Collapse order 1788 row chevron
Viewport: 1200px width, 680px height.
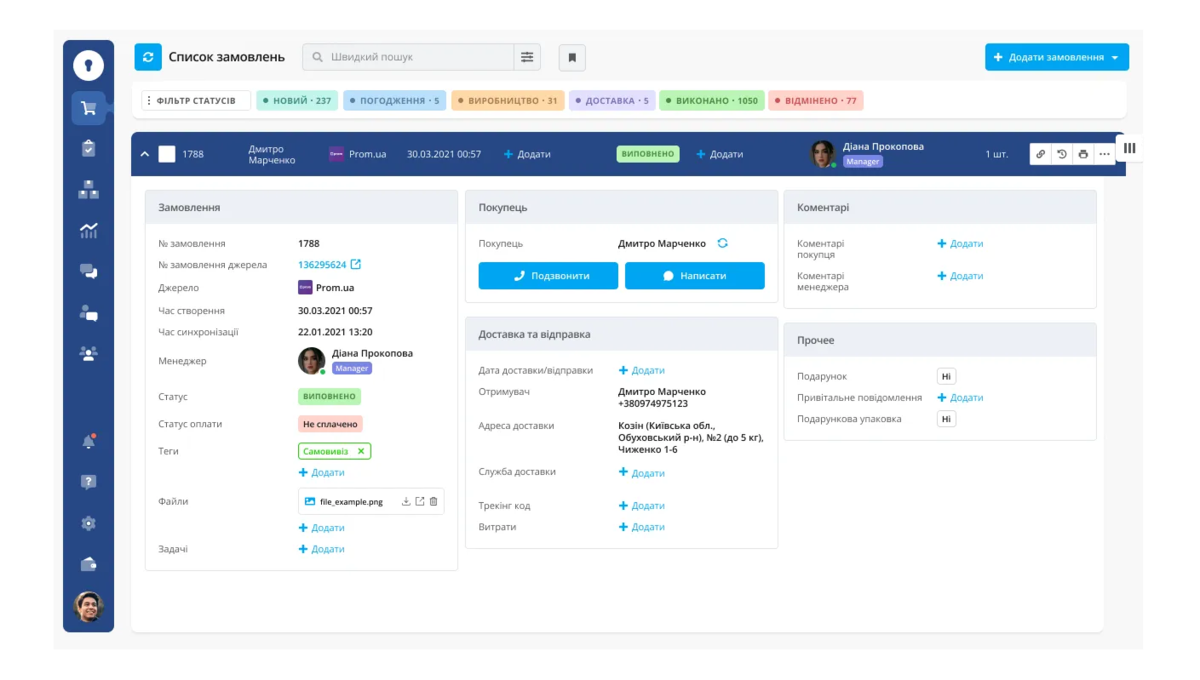pos(145,154)
